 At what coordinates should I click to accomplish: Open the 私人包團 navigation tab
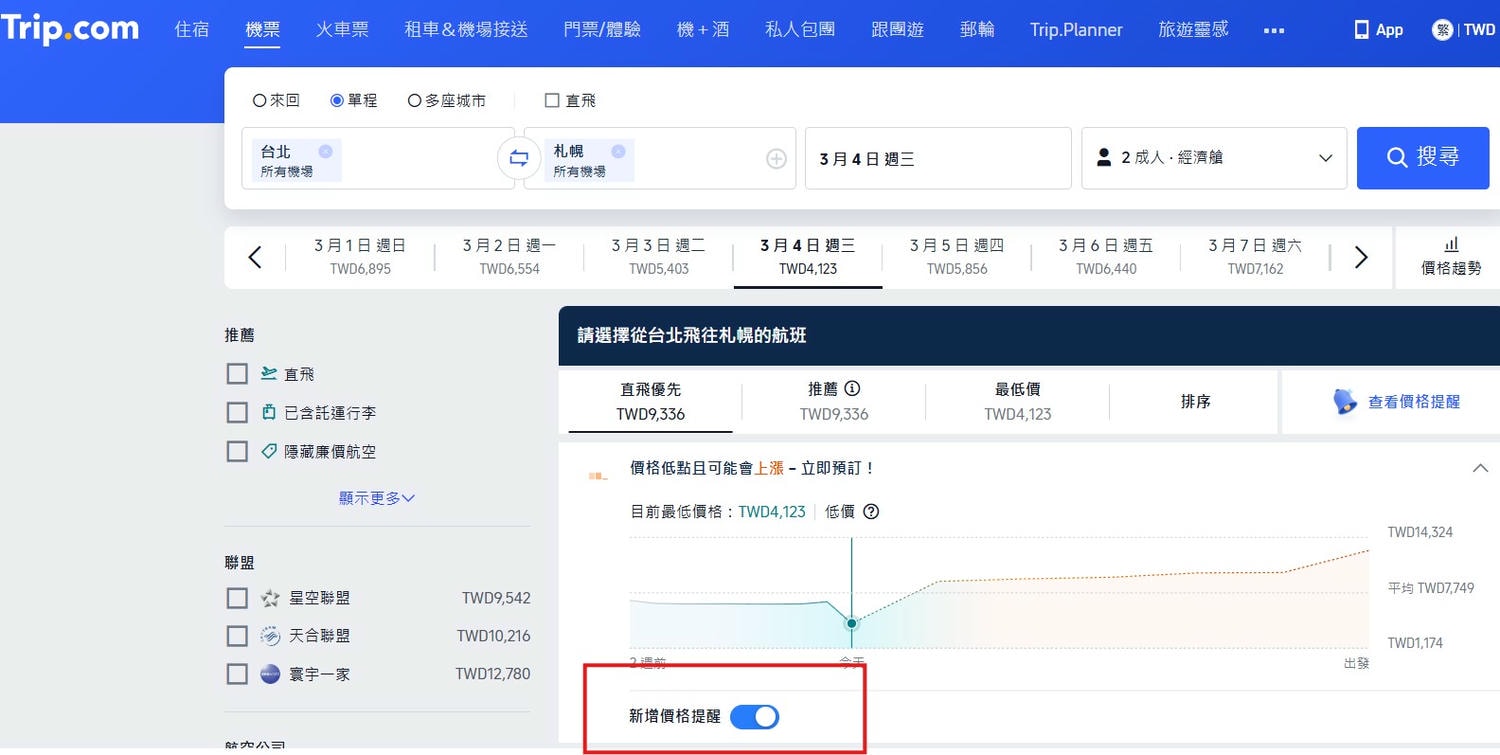point(800,30)
